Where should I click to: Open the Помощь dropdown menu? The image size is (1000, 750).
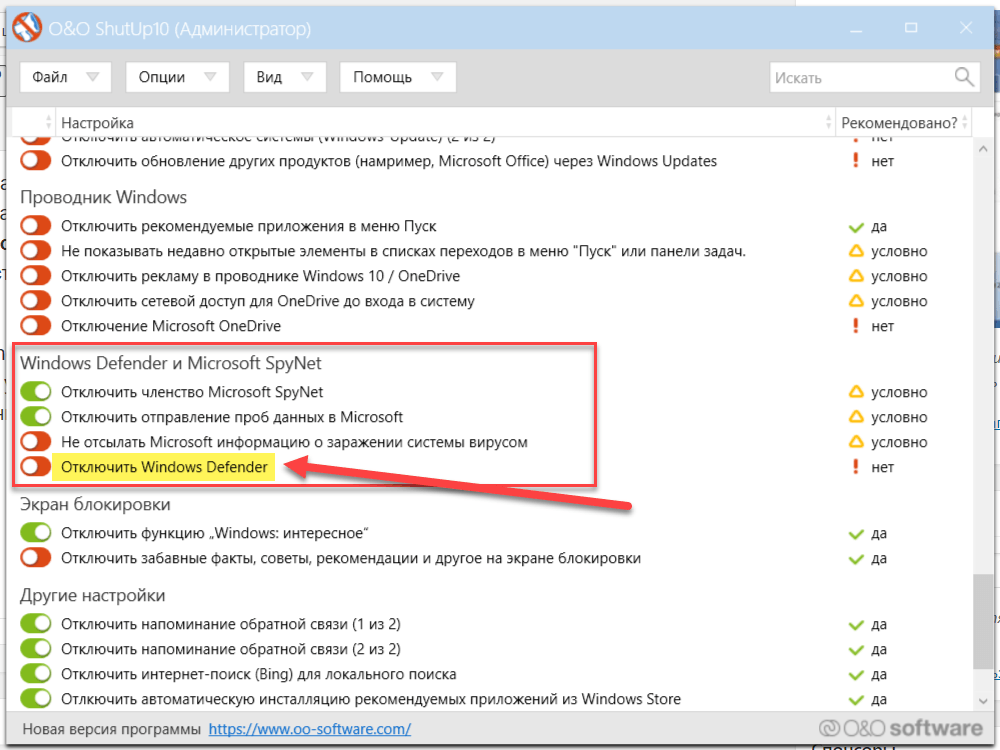coord(398,77)
